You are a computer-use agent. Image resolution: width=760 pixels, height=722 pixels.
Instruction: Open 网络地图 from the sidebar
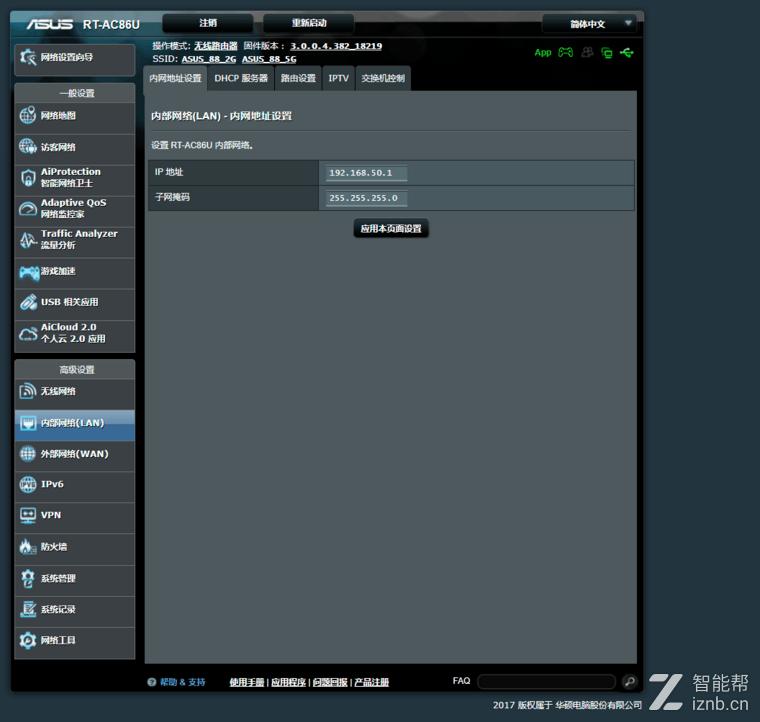click(x=74, y=116)
